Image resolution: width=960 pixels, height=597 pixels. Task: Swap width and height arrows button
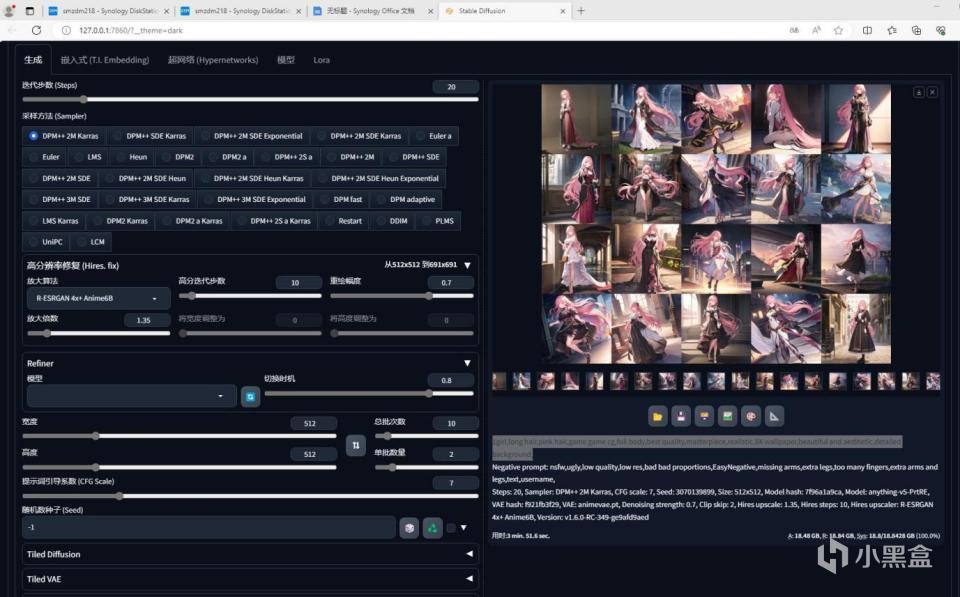tap(355, 446)
